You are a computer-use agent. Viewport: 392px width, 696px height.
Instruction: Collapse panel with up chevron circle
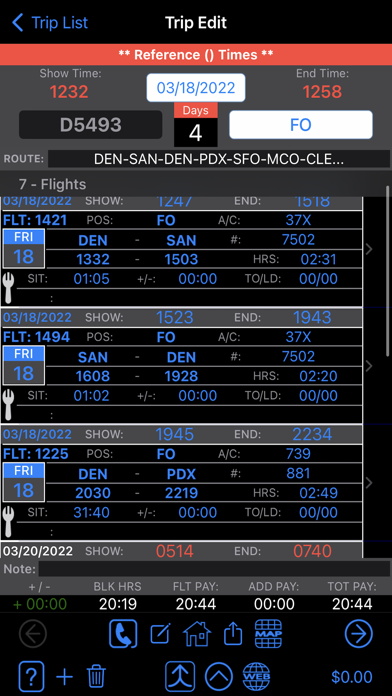(219, 676)
